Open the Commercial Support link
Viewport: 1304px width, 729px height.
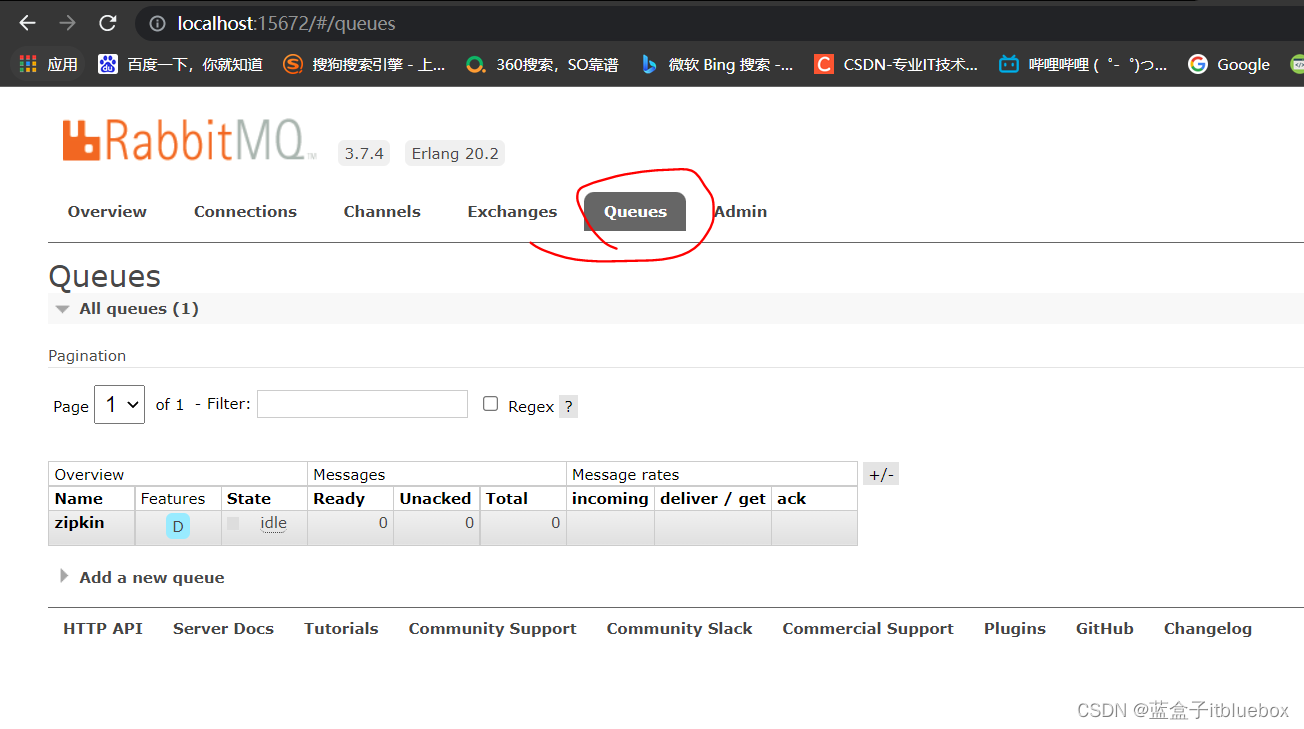pos(868,628)
